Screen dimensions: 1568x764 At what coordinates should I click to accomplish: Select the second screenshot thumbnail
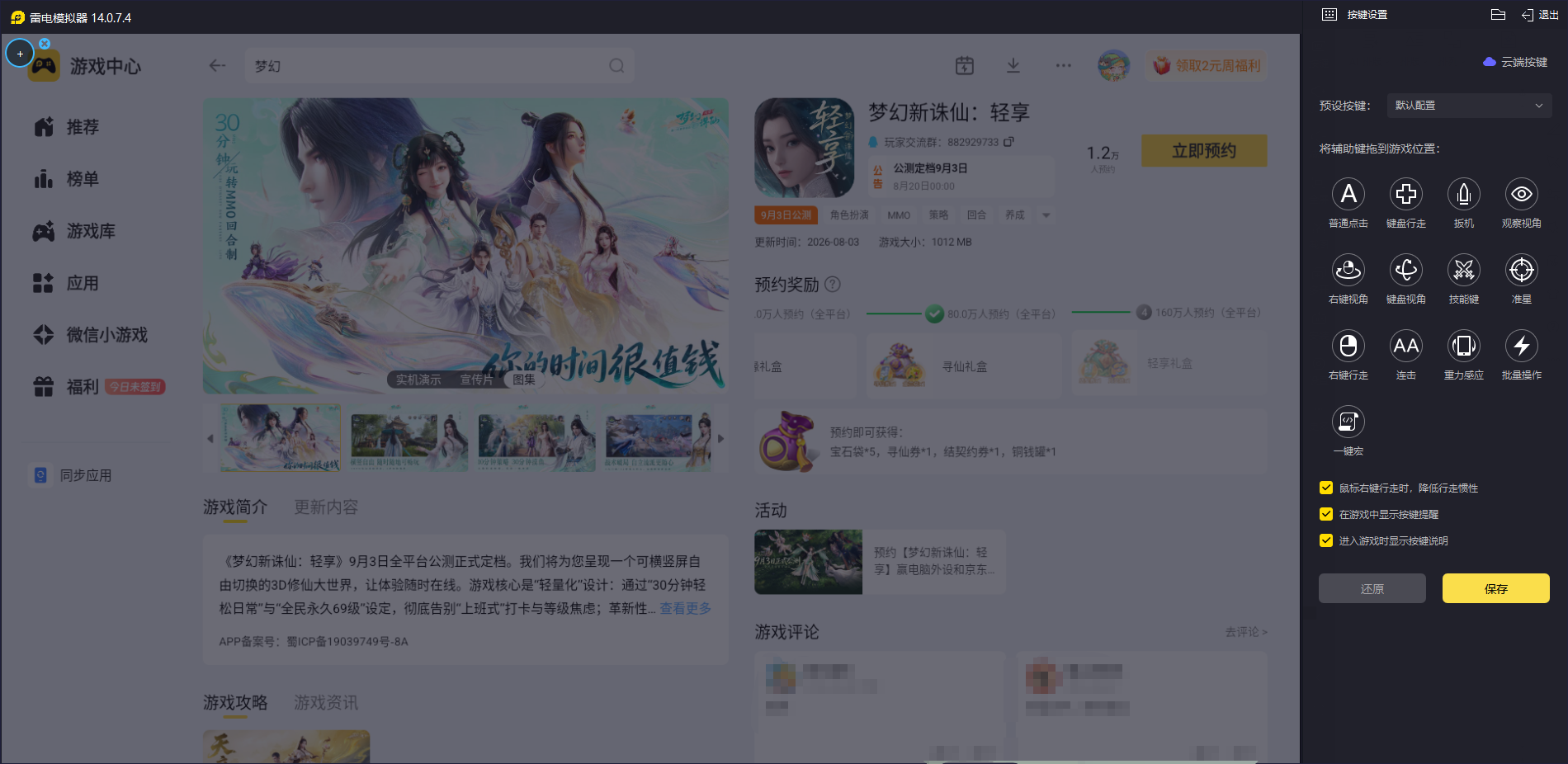pyautogui.click(x=409, y=438)
